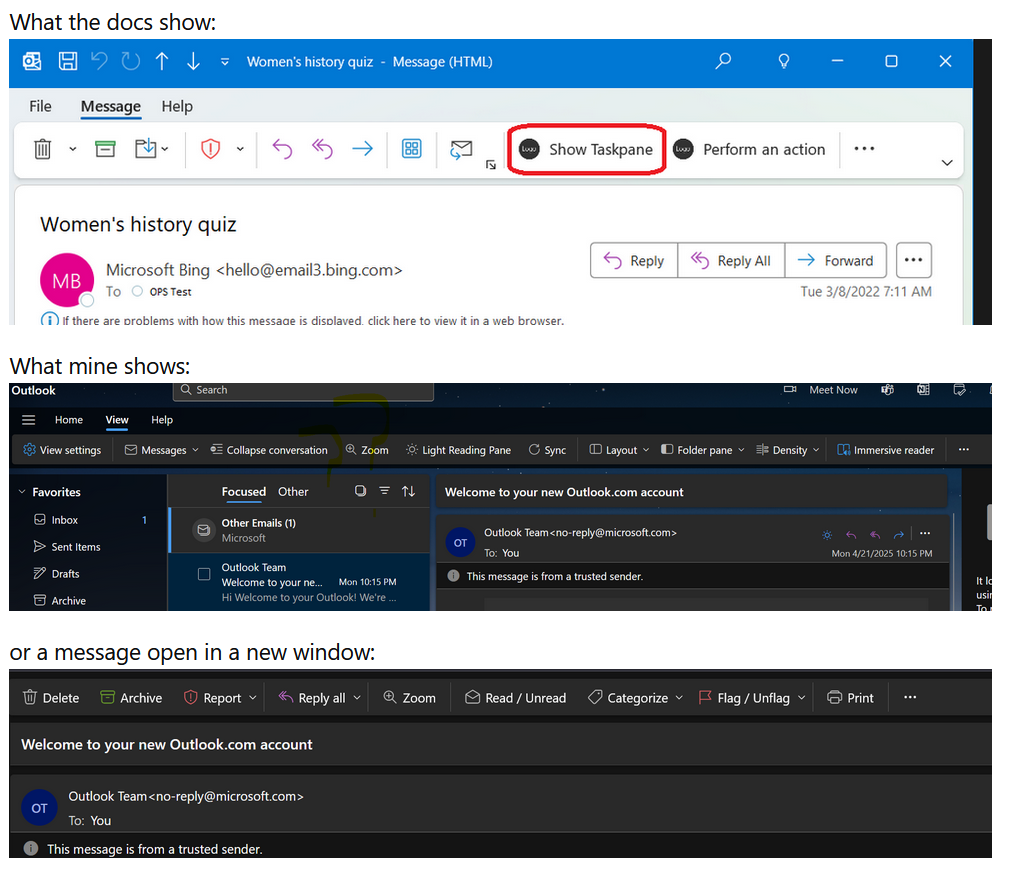Open ribbon overflow three dots
The height and width of the screenshot is (885, 1012).
[x=864, y=149]
